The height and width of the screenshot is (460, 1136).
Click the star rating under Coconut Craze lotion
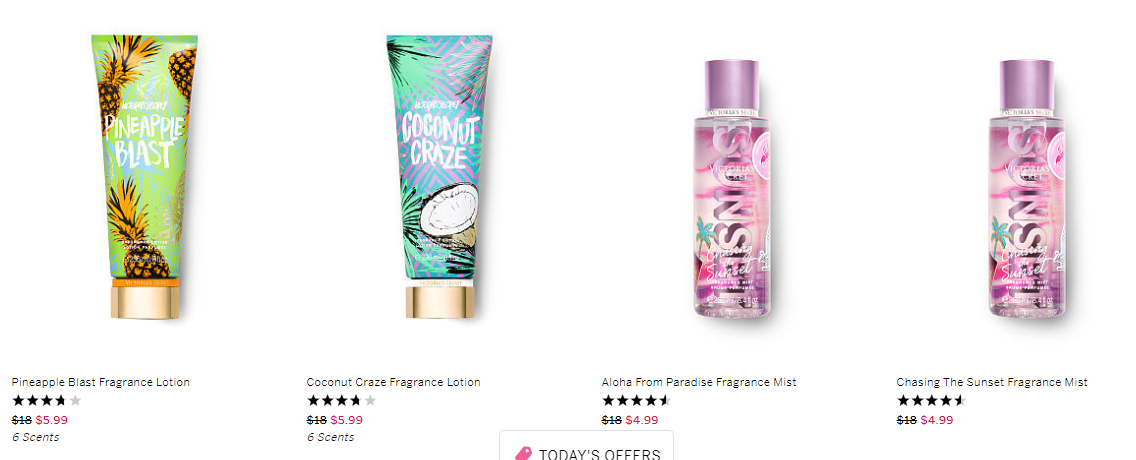click(x=342, y=401)
